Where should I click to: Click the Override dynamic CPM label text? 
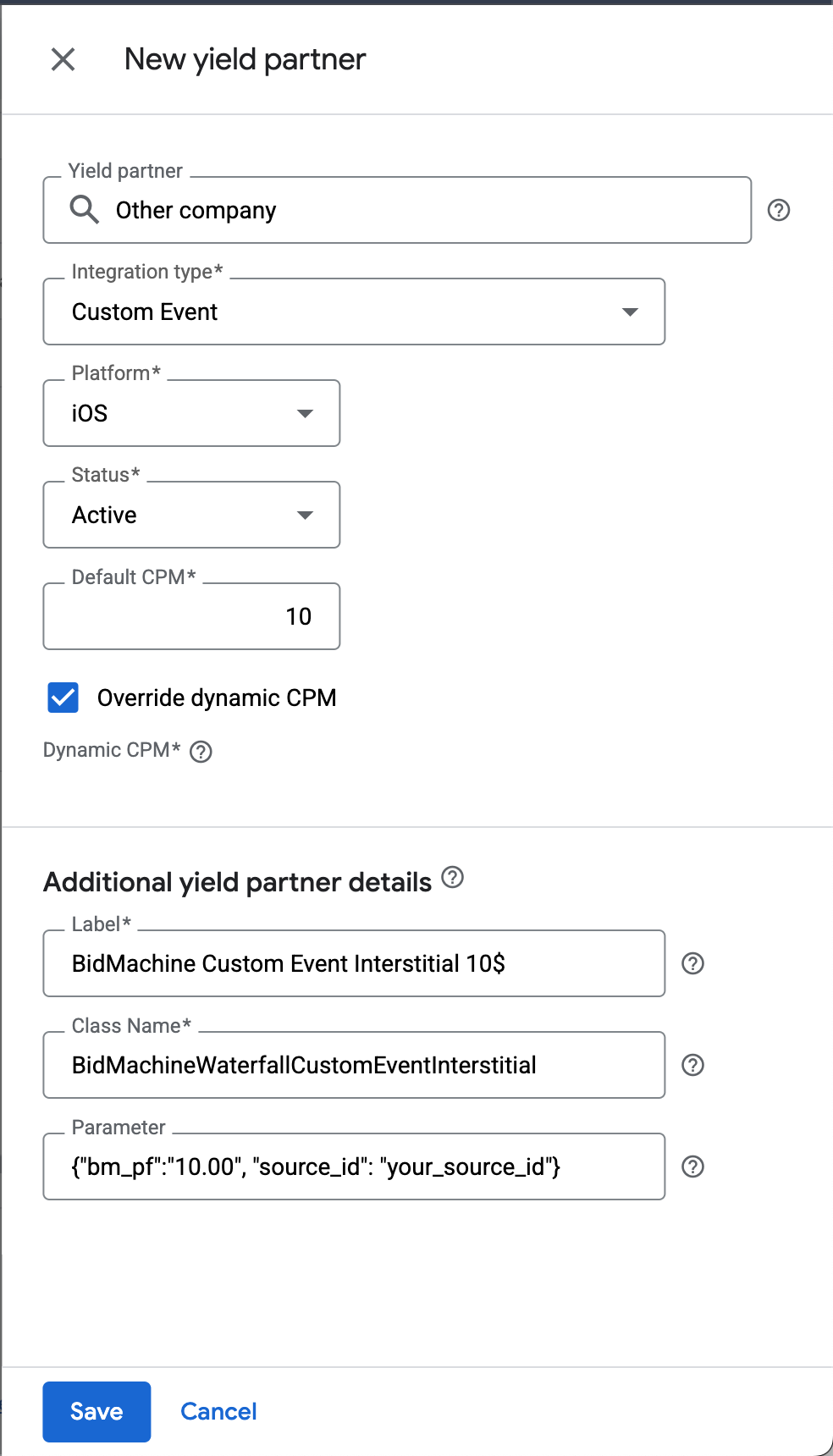(217, 698)
